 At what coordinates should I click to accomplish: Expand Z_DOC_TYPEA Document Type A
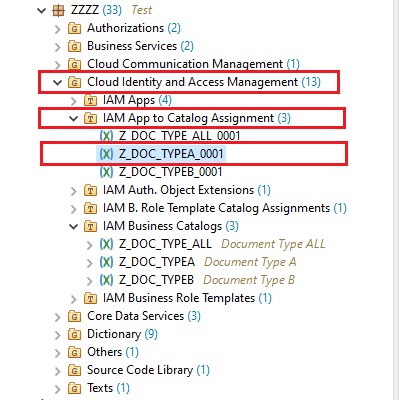[89, 263]
